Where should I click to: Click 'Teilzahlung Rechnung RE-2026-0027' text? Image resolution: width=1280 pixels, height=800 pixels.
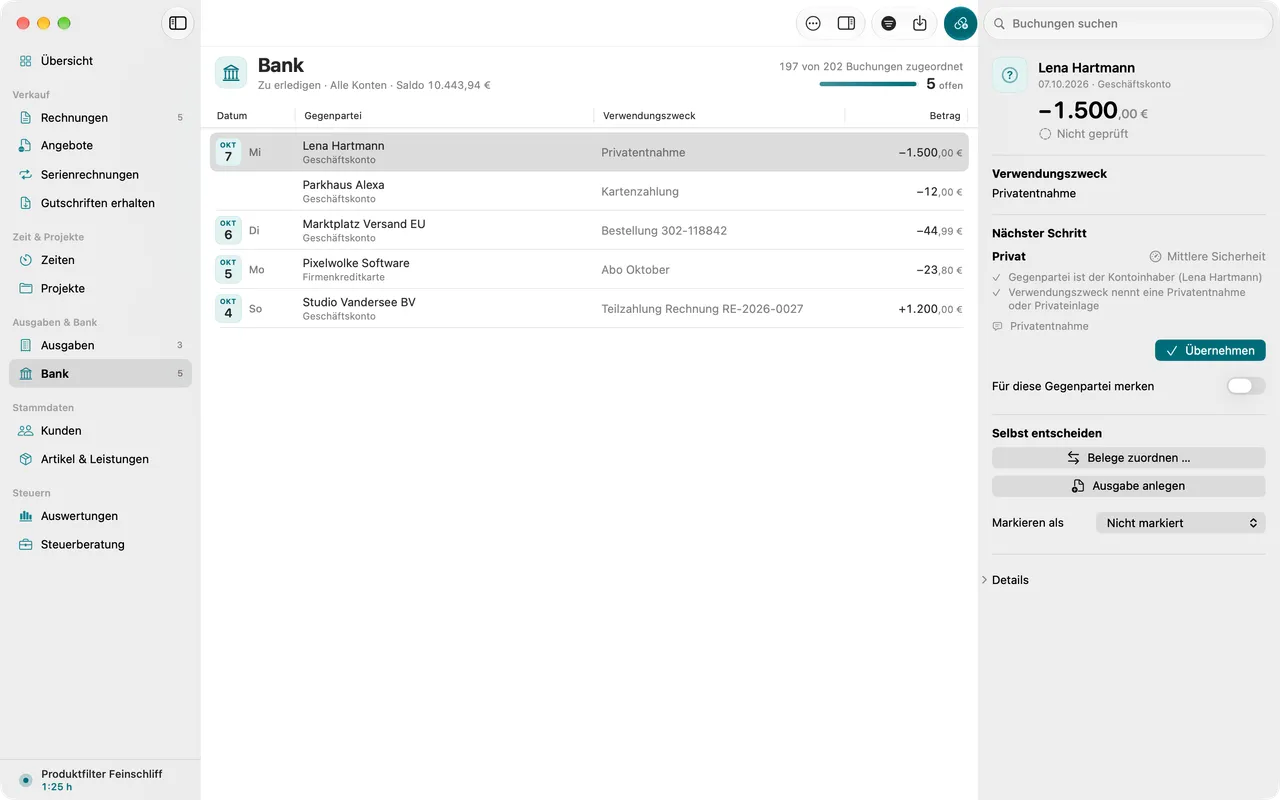point(702,309)
